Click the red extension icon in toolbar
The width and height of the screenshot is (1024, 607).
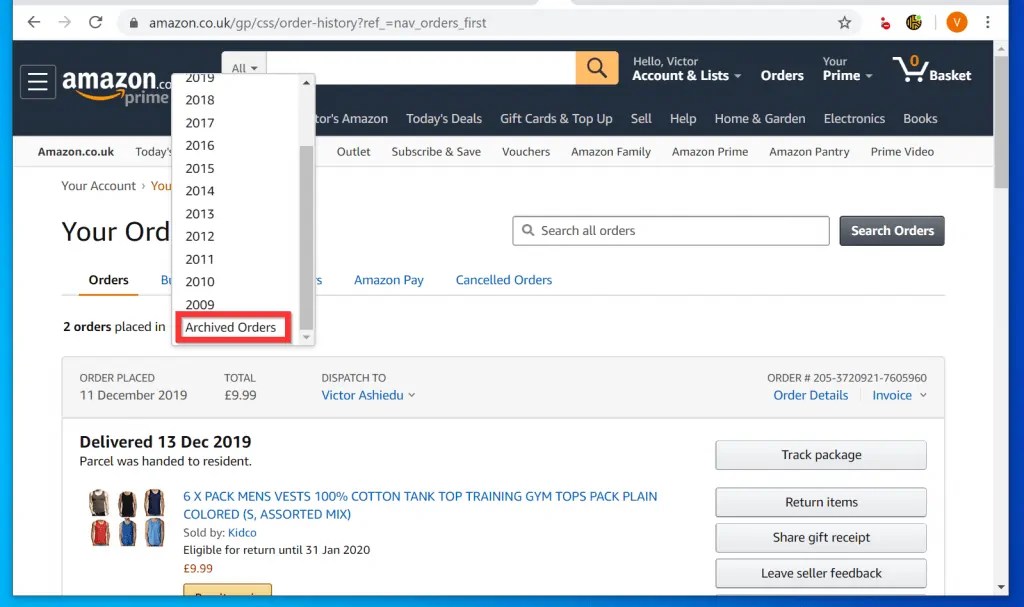point(885,24)
